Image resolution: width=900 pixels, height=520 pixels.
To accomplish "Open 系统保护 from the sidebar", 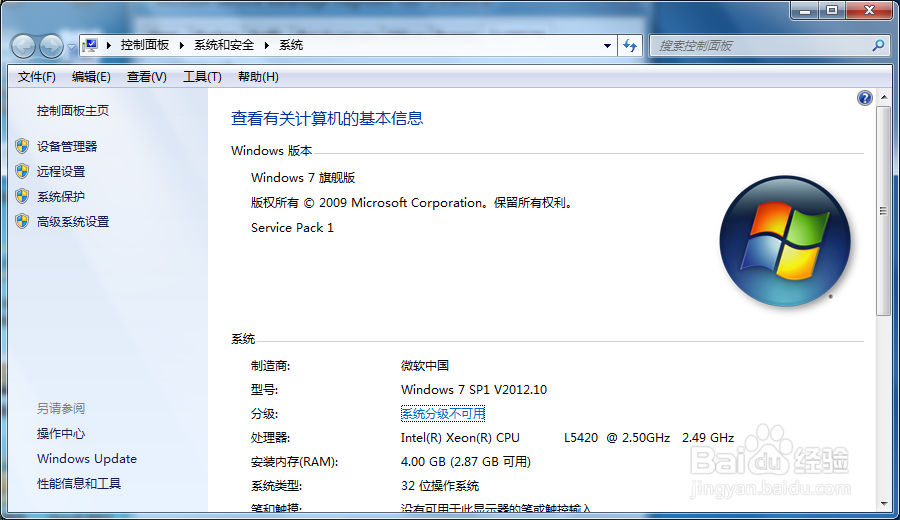I will point(61,197).
